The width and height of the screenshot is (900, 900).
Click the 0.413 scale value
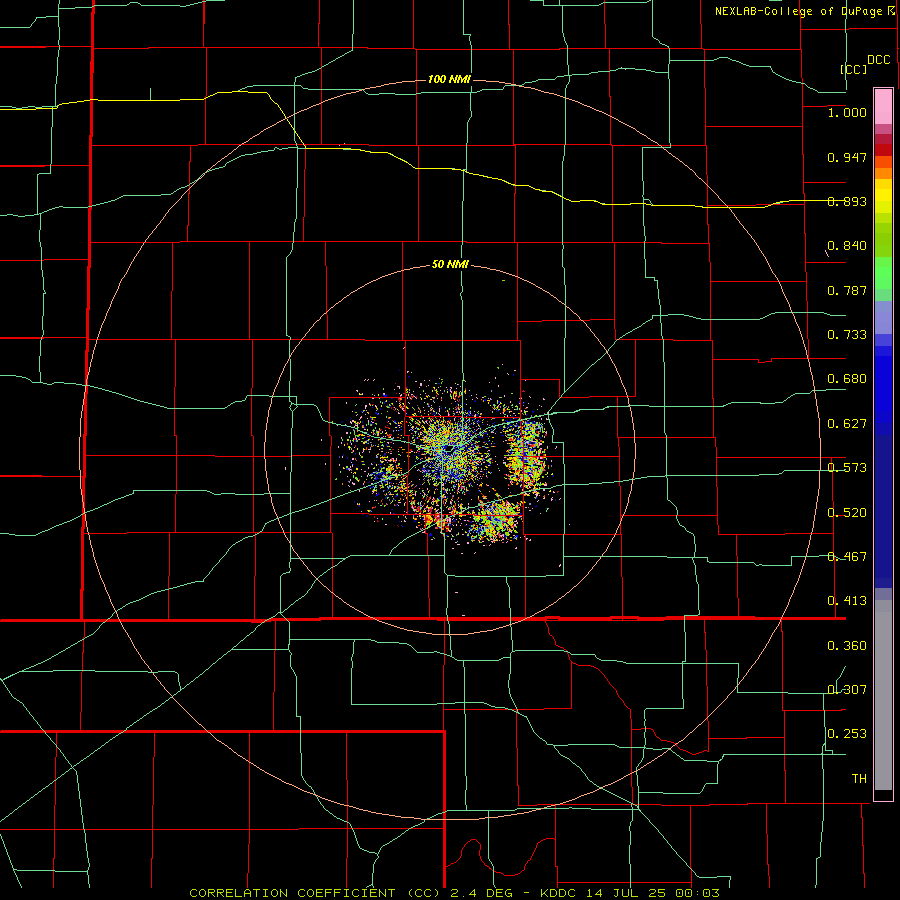847,601
